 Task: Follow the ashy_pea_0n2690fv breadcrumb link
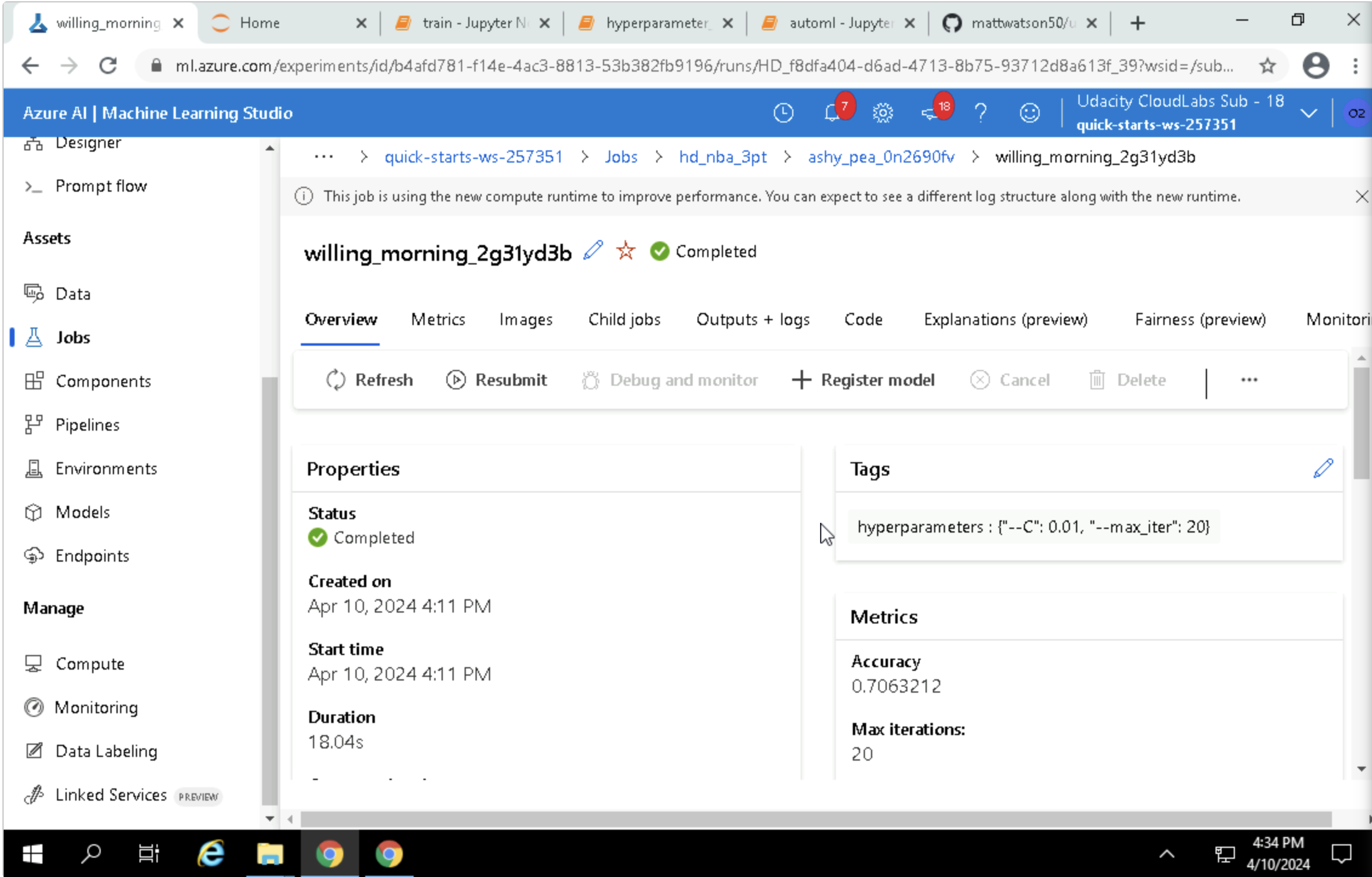(881, 157)
